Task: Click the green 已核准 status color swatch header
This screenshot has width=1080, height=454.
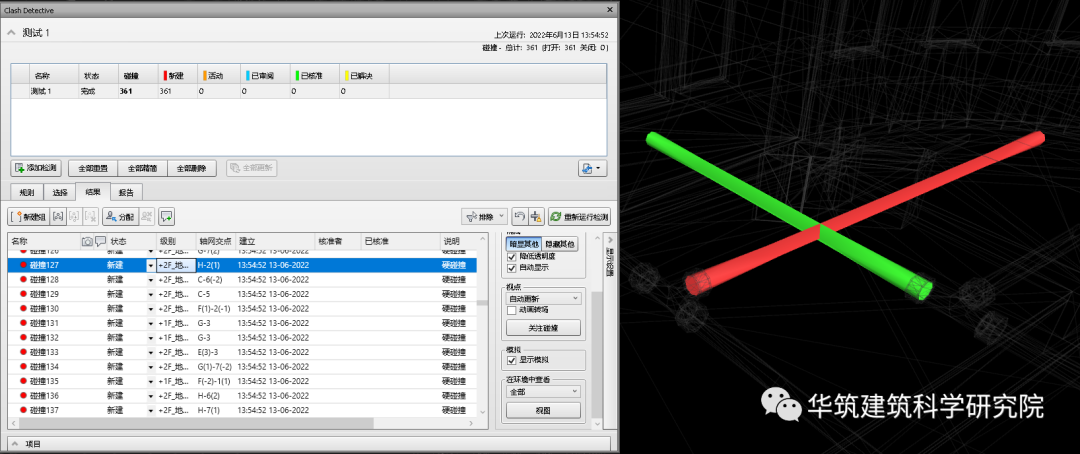Action: [x=297, y=75]
